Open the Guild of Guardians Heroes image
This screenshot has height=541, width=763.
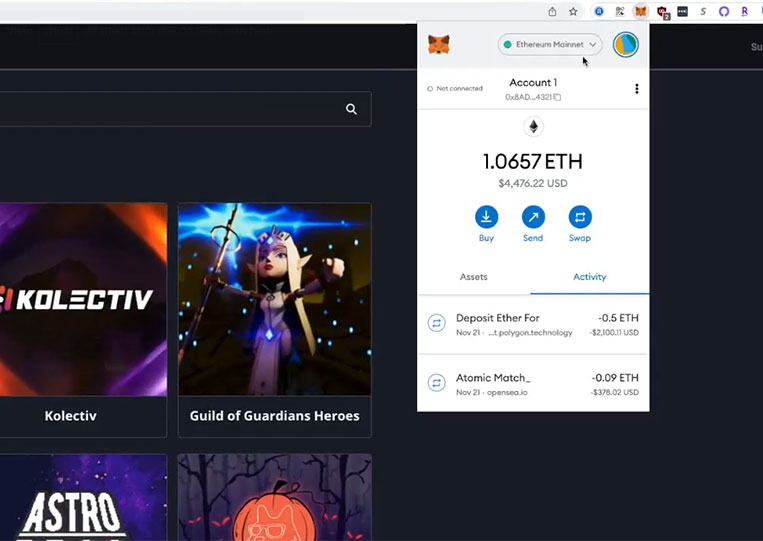[x=274, y=299]
